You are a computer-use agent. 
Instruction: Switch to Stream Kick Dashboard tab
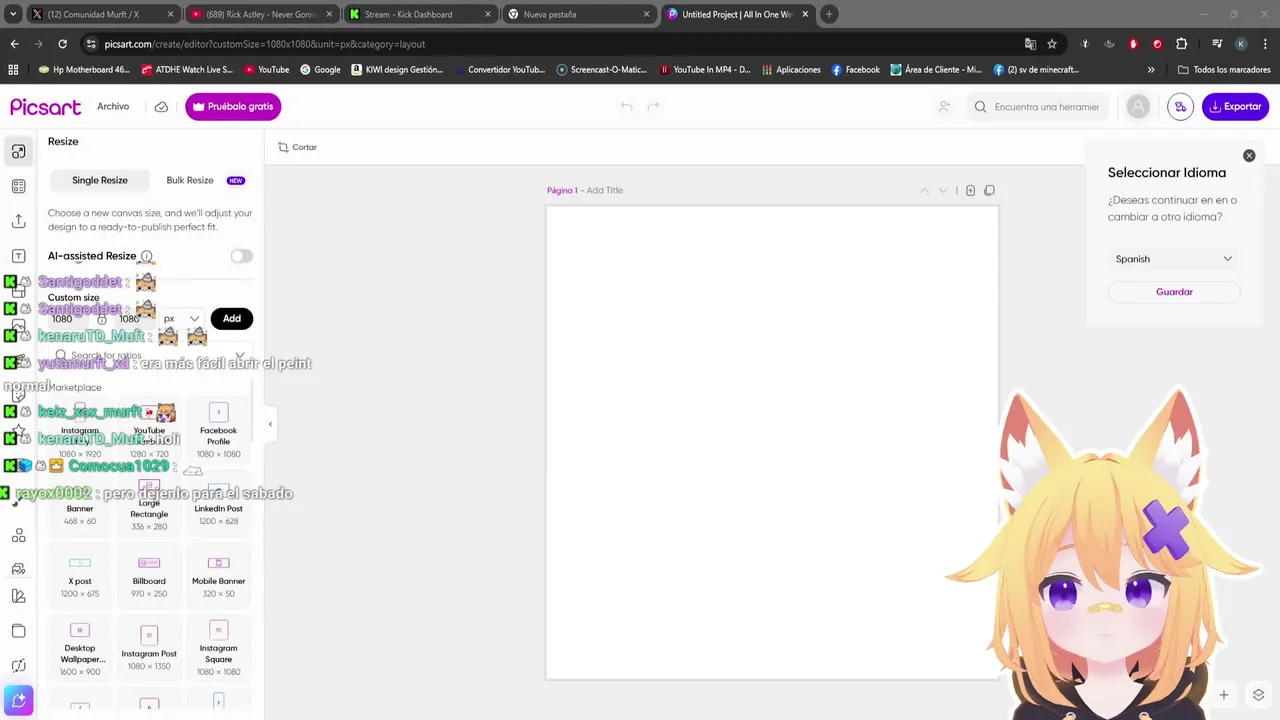click(419, 14)
